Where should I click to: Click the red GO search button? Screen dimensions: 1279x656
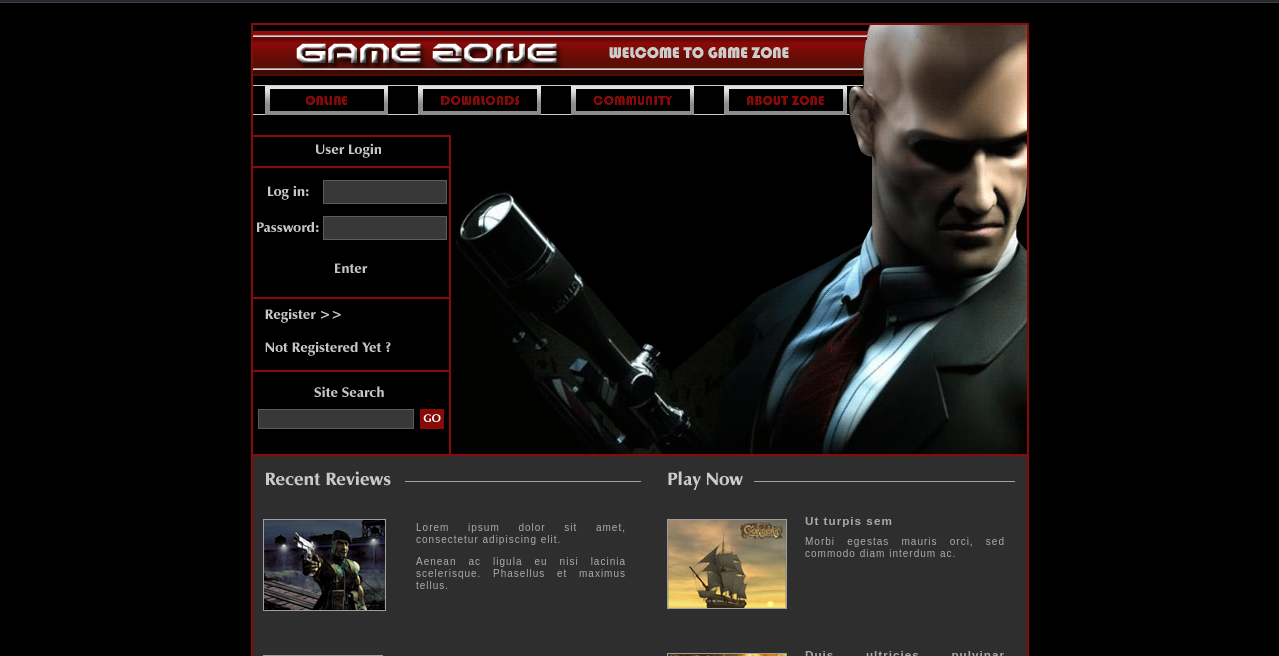point(432,419)
